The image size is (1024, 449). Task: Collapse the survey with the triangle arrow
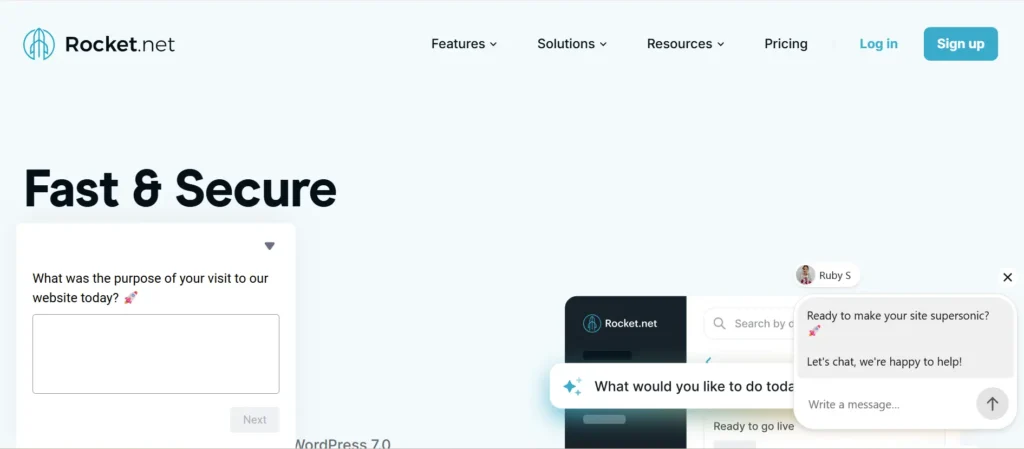click(x=270, y=246)
